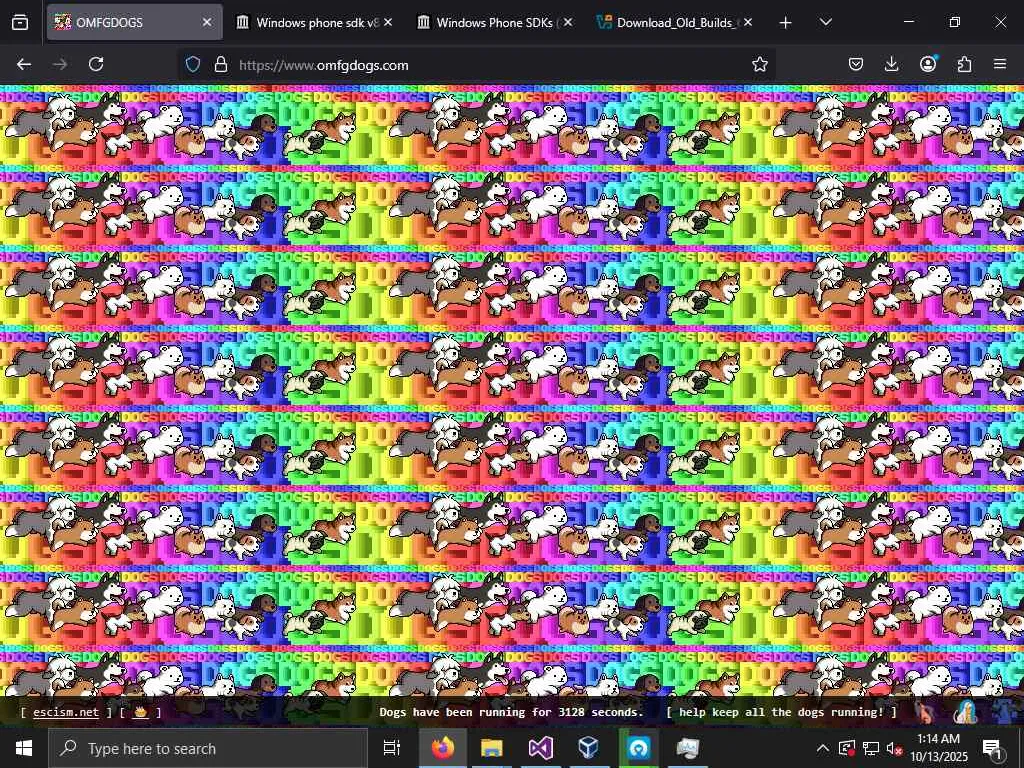This screenshot has height=768, width=1024.
Task: Open the clock showing 1:14 AM
Action: 938,748
